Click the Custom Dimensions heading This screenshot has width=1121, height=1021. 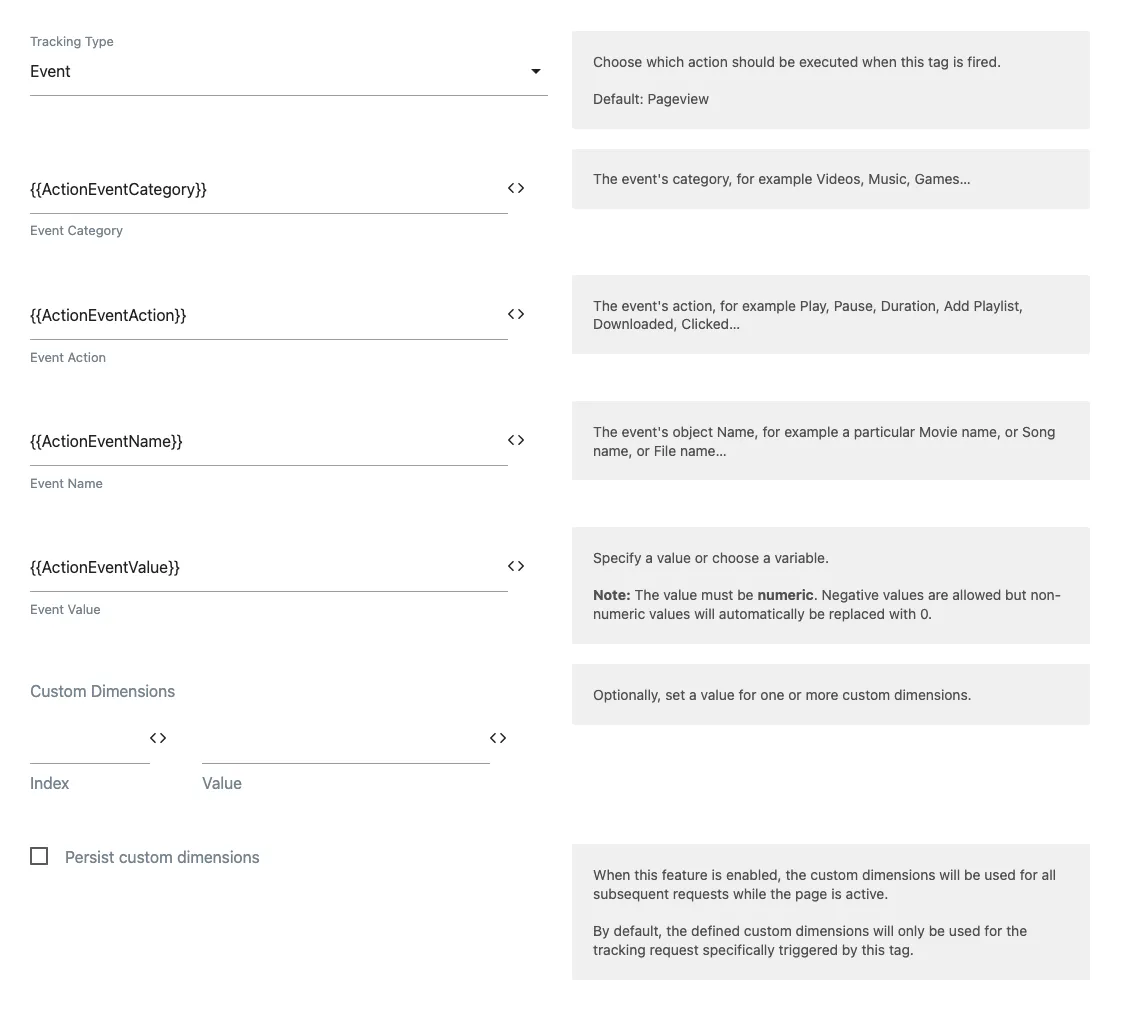(x=102, y=691)
